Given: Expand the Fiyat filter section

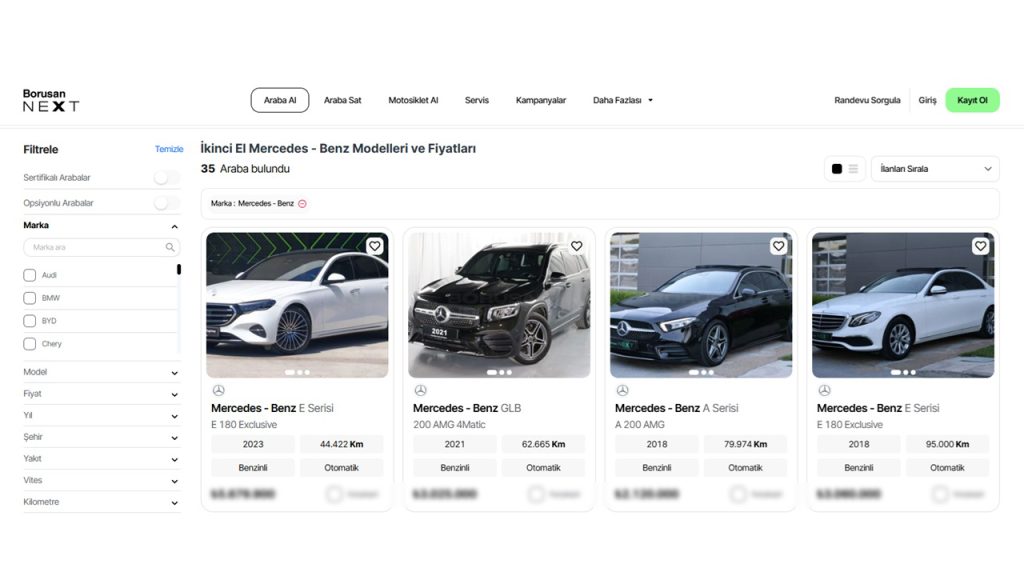Looking at the screenshot, I should pyautogui.click(x=100, y=393).
